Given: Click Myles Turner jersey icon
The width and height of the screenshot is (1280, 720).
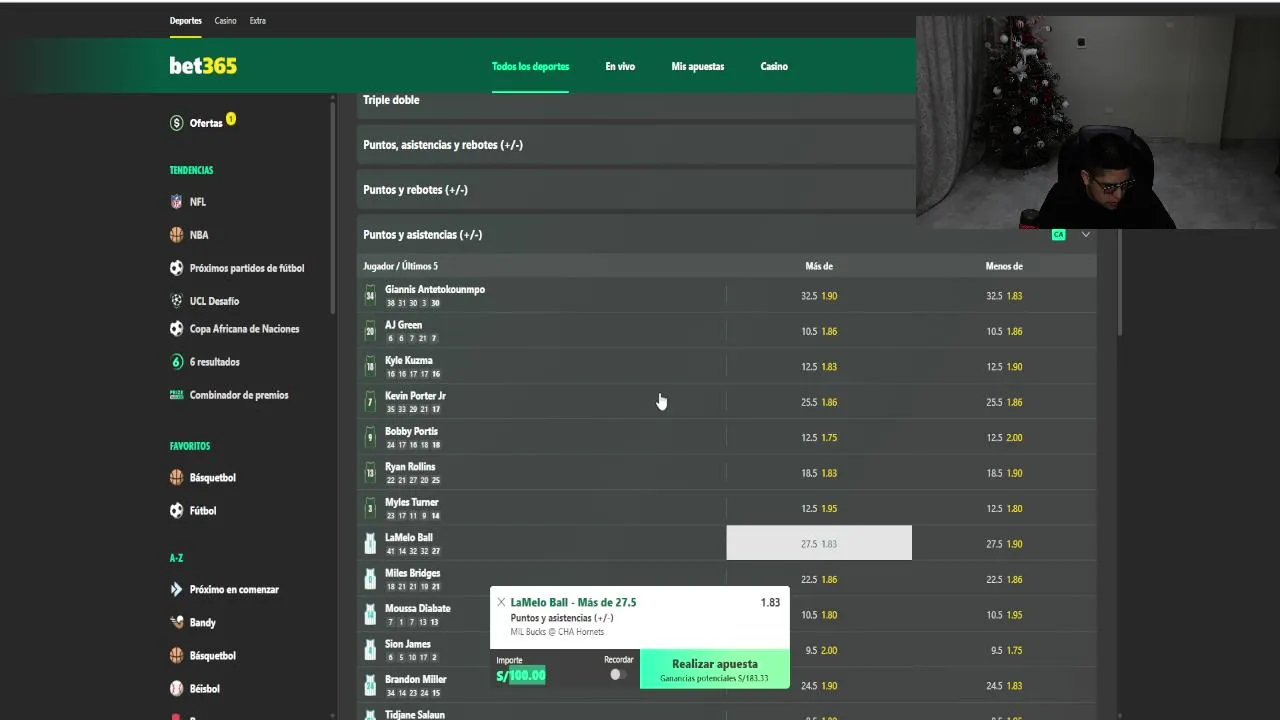Looking at the screenshot, I should pos(370,509).
